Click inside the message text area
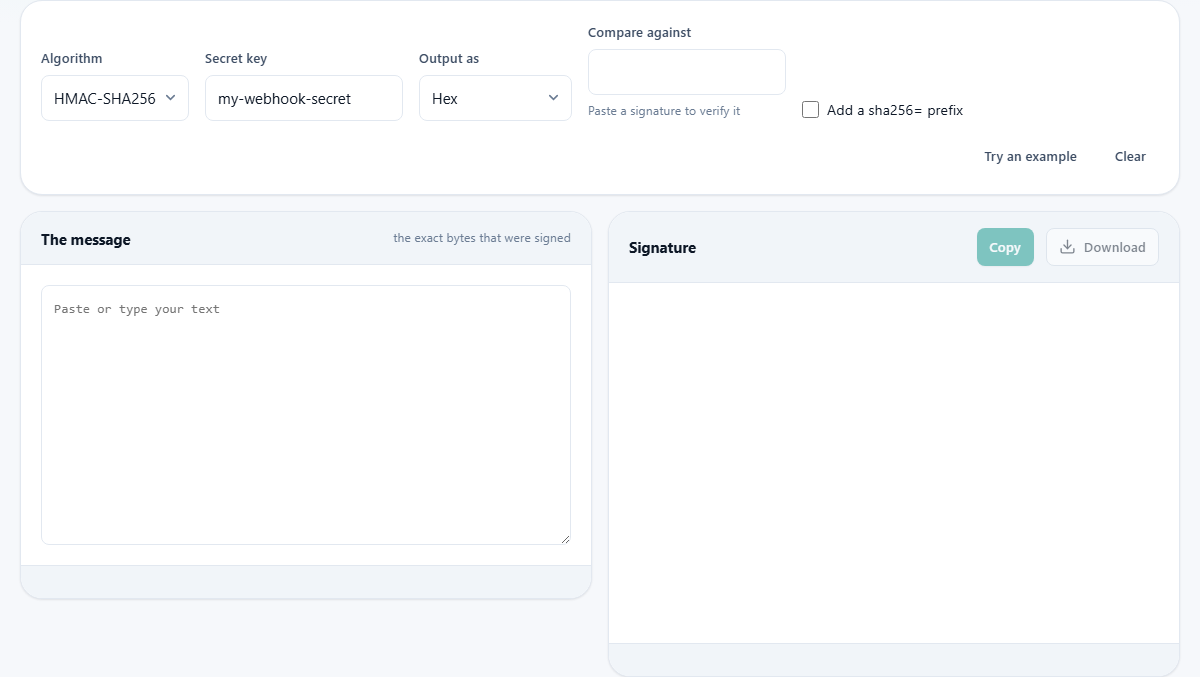Image resolution: width=1200 pixels, height=677 pixels. pyautogui.click(x=306, y=415)
